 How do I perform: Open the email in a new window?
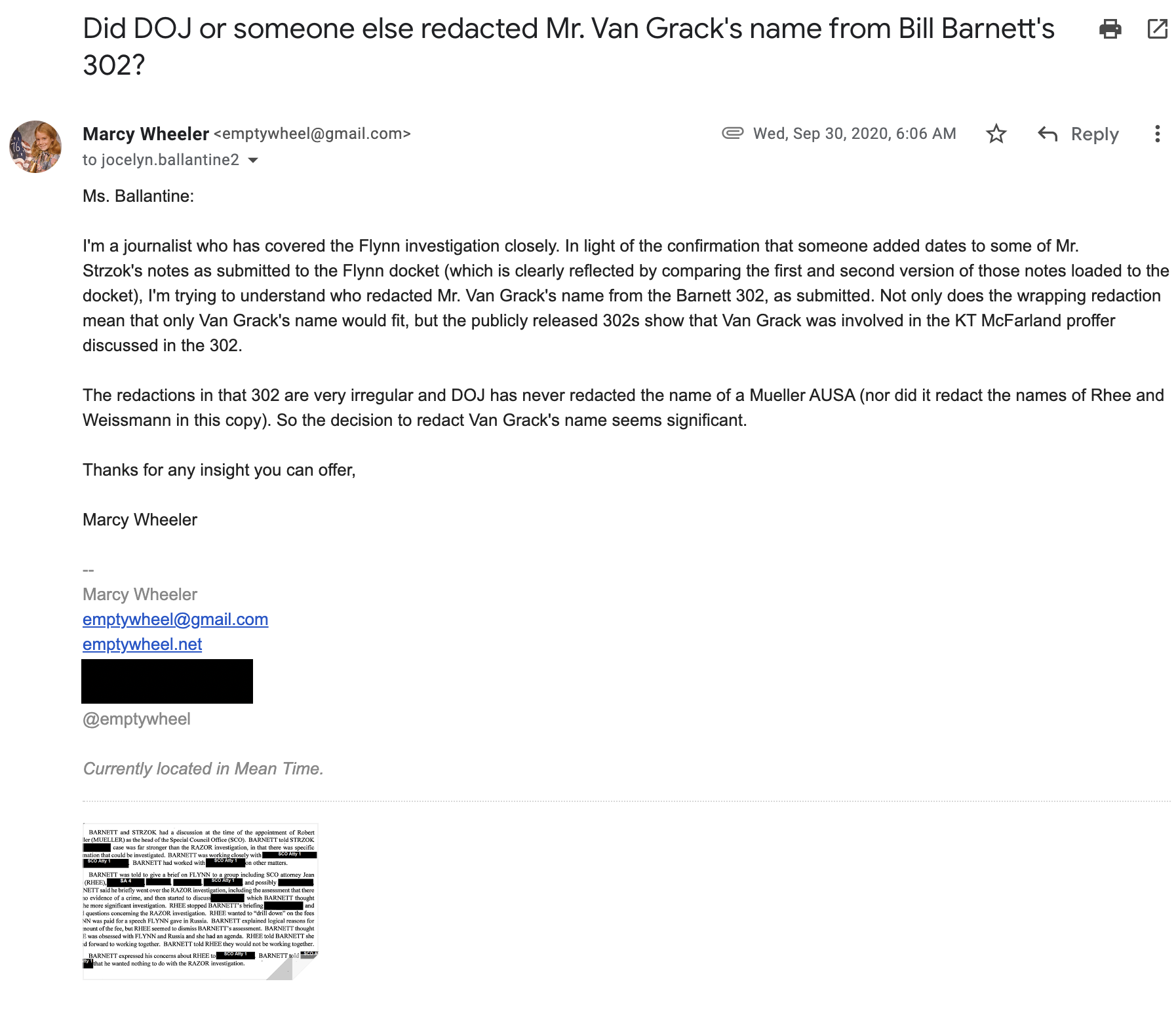pos(1158,29)
